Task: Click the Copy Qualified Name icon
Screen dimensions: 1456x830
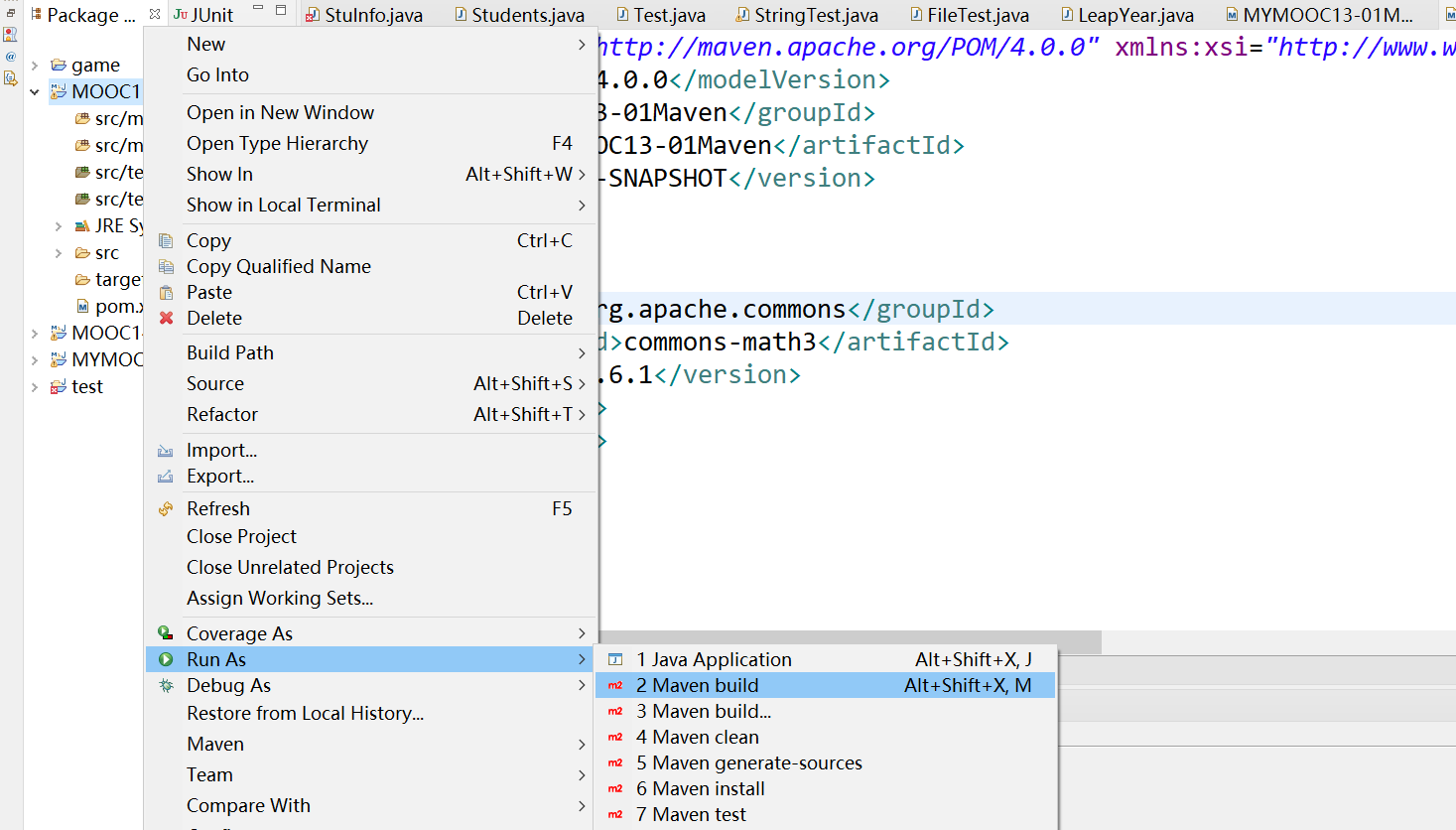Action: click(x=166, y=266)
